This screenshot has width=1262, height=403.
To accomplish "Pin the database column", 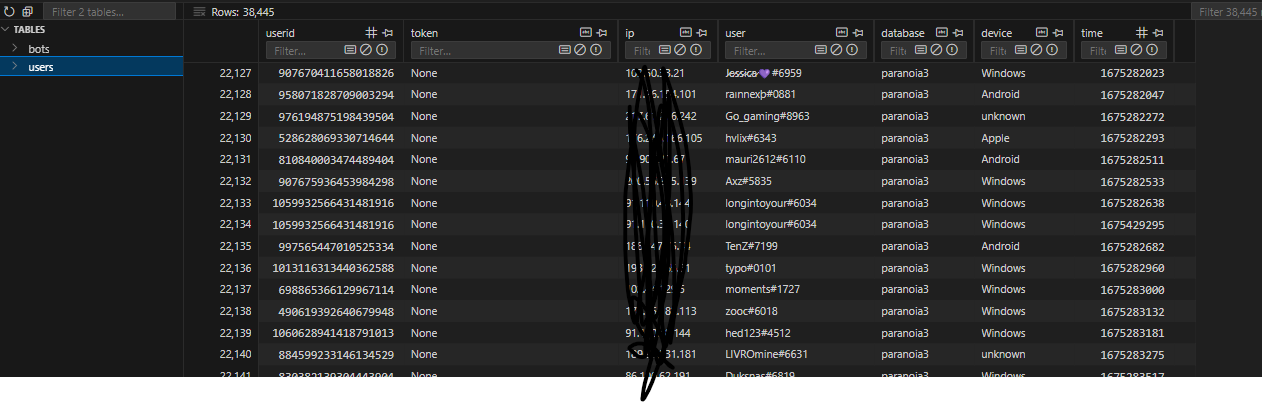I will point(958,33).
